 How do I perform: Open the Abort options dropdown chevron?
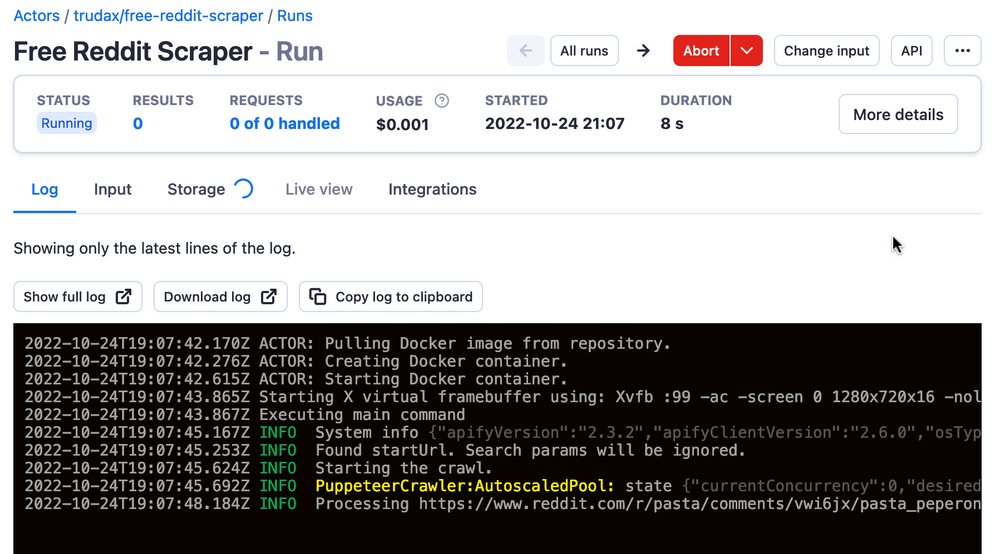(747, 50)
